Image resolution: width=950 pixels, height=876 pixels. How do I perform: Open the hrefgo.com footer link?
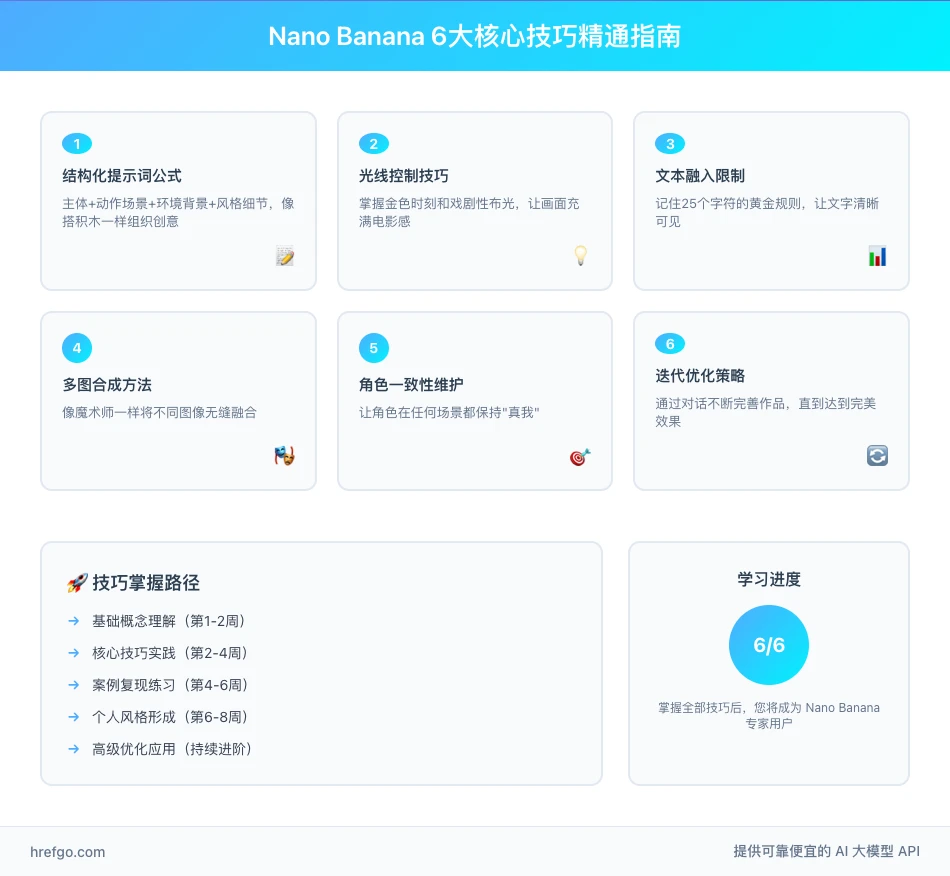click(x=68, y=852)
